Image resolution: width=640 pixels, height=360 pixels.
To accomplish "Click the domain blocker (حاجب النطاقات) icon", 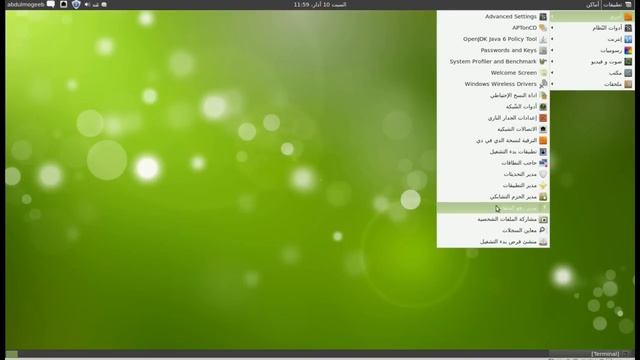I will pos(543,163).
